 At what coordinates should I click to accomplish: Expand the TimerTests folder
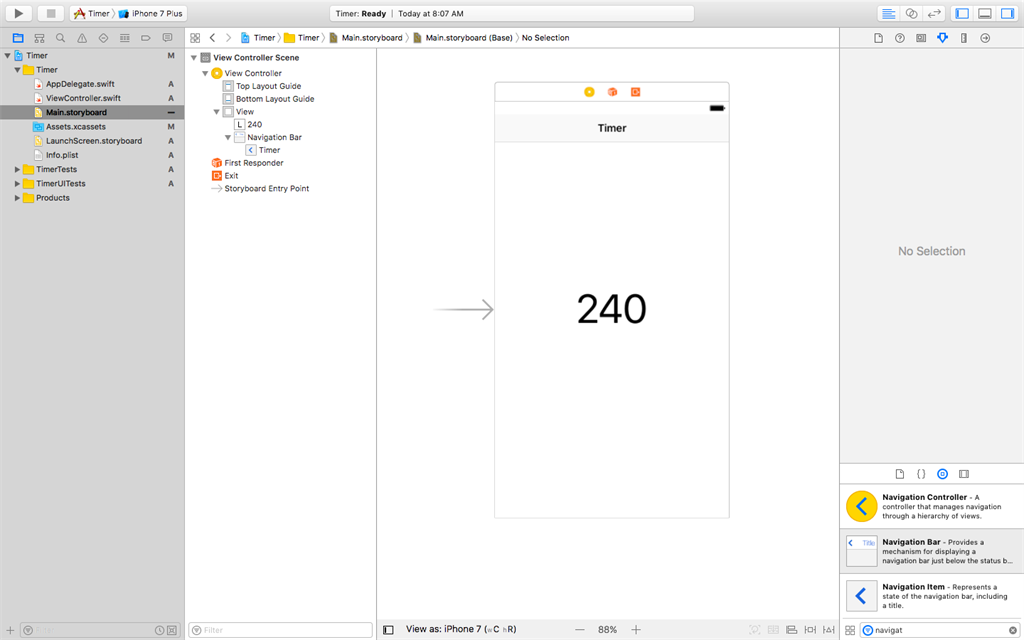click(x=17, y=169)
